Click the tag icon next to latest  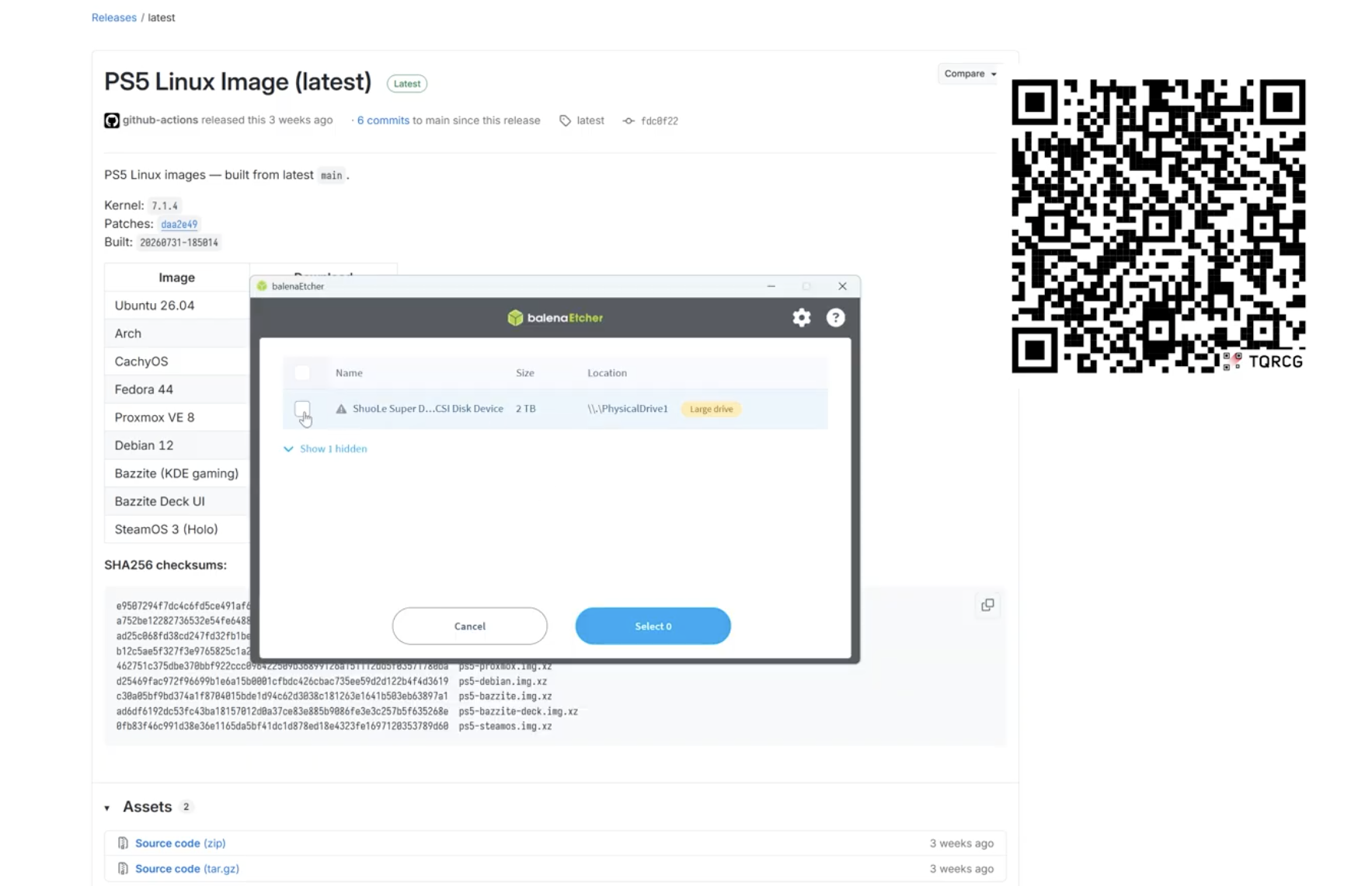click(565, 120)
